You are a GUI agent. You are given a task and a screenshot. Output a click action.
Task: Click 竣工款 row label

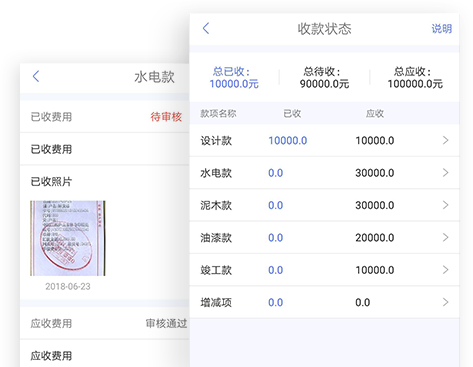coord(216,270)
